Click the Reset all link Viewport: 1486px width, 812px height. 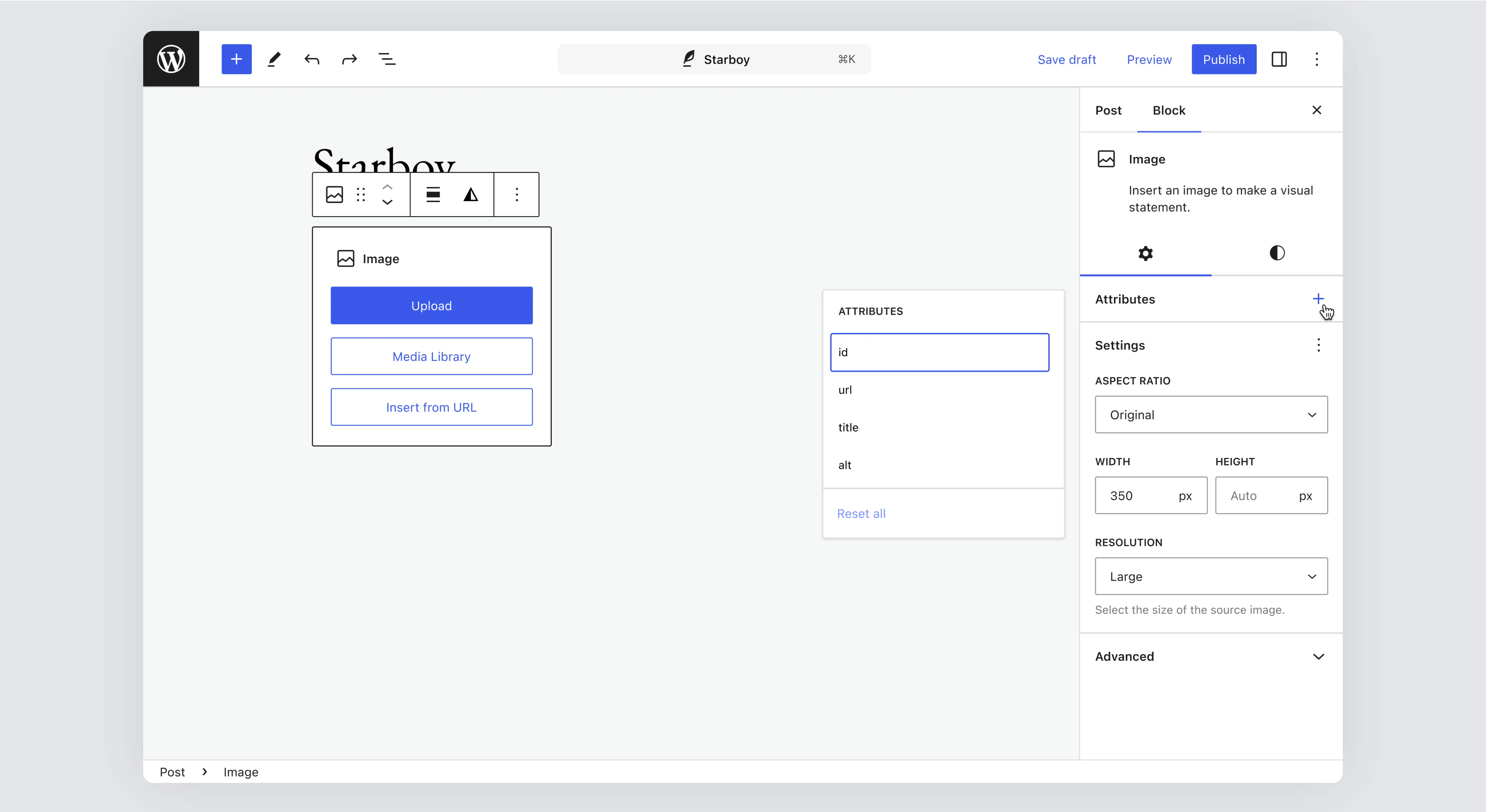point(861,513)
